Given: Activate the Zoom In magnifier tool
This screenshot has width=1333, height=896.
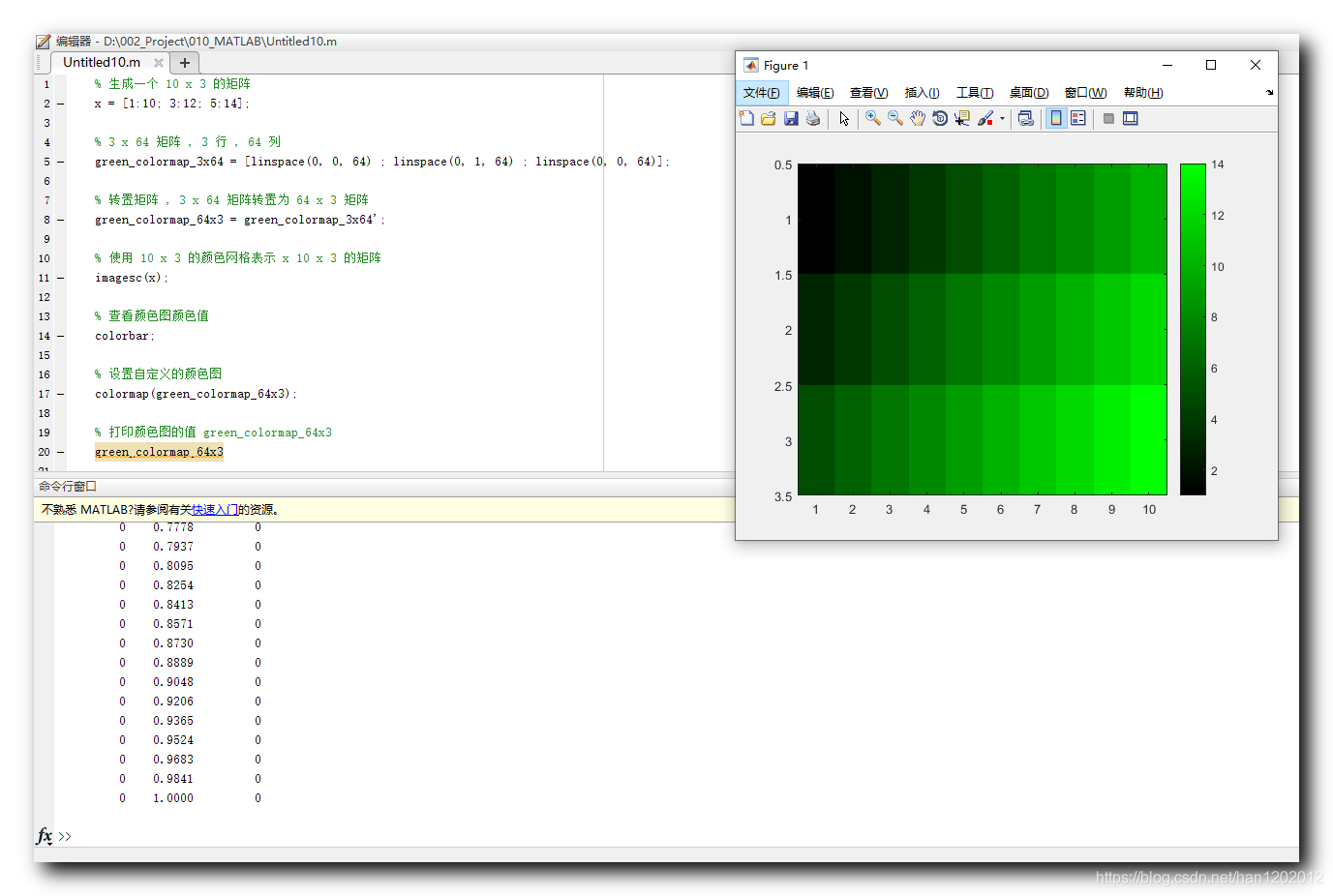Looking at the screenshot, I should 873,118.
